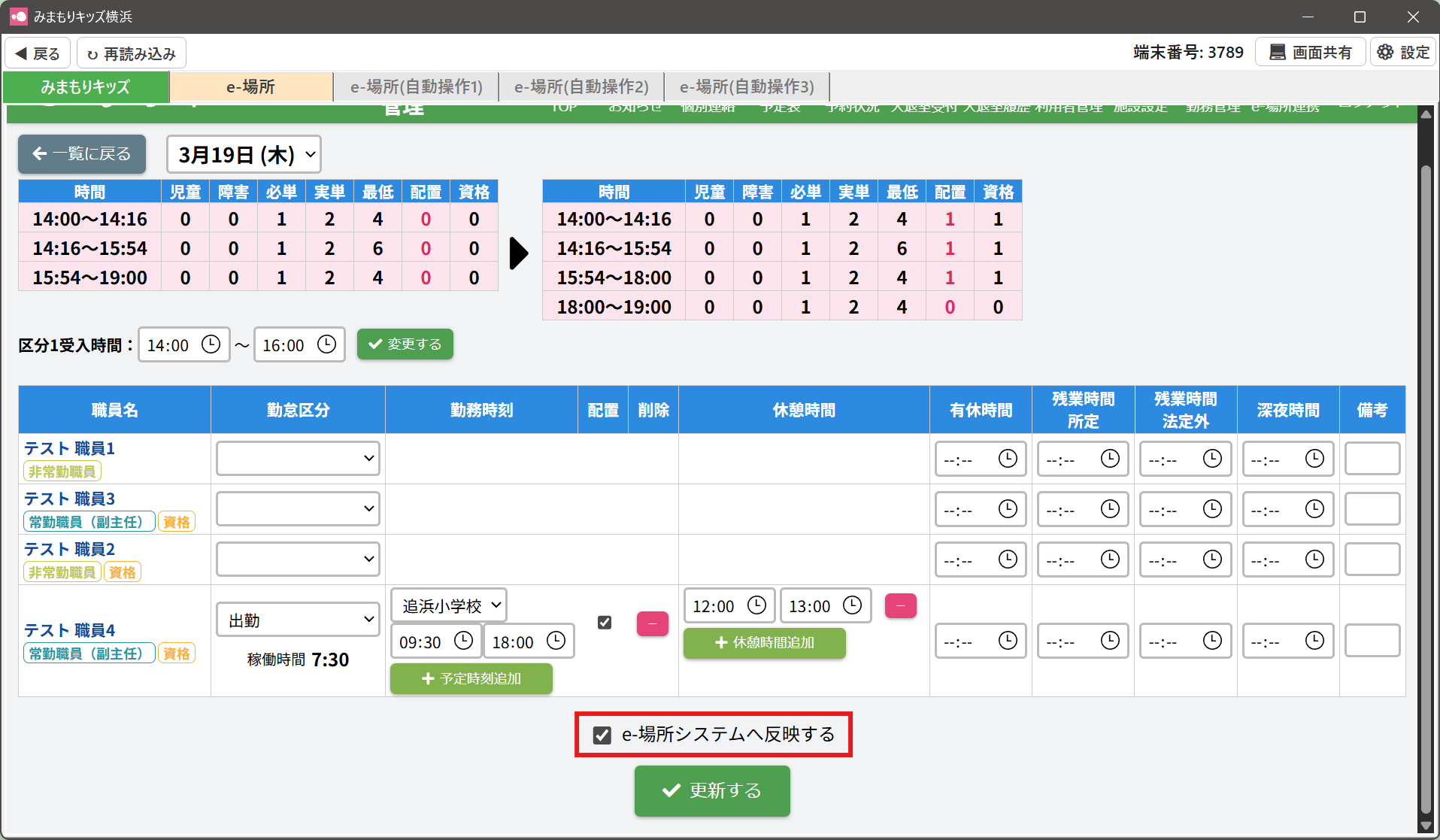Image resolution: width=1440 pixels, height=840 pixels.
Task: Toggle 配置 checkbox for テスト 職員4
Action: (x=604, y=623)
